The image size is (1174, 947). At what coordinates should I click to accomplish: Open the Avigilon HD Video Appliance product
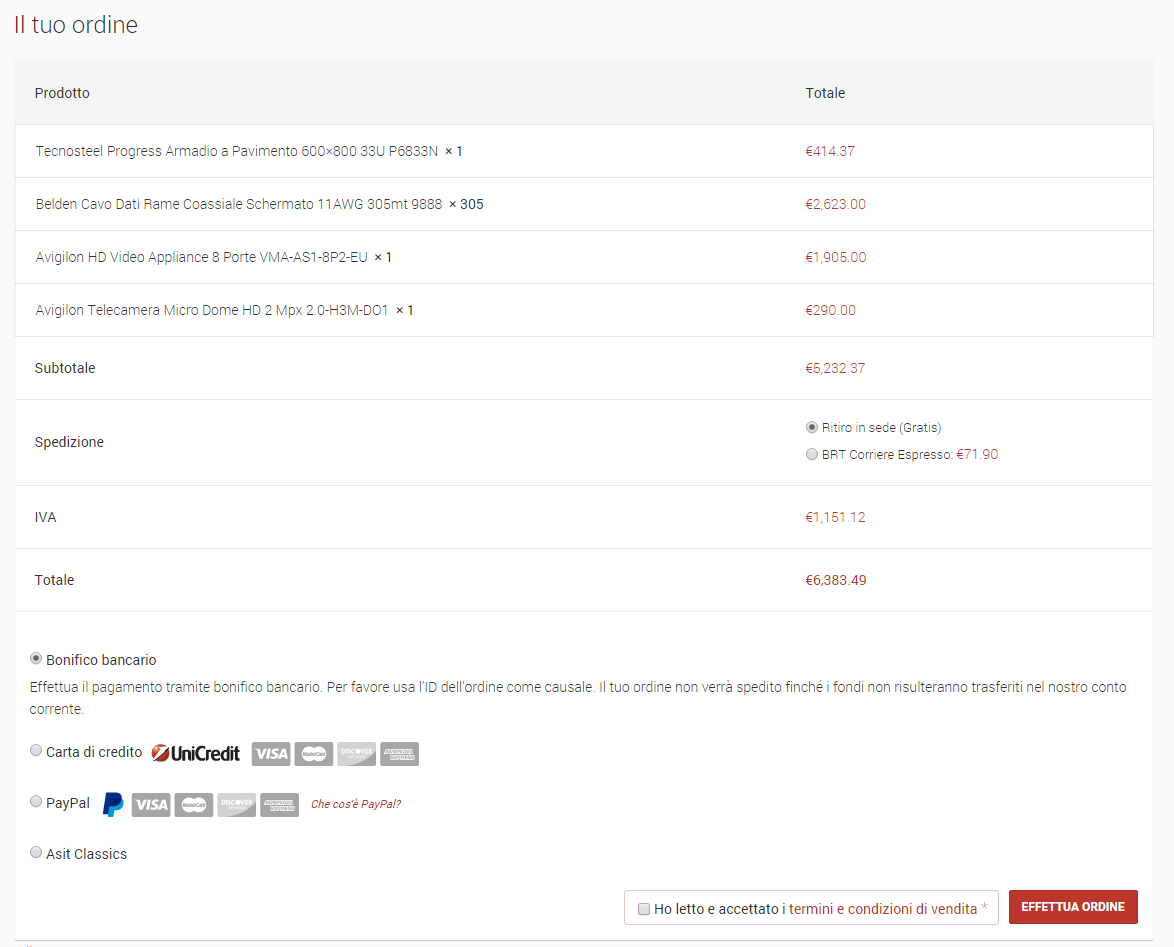[204, 257]
